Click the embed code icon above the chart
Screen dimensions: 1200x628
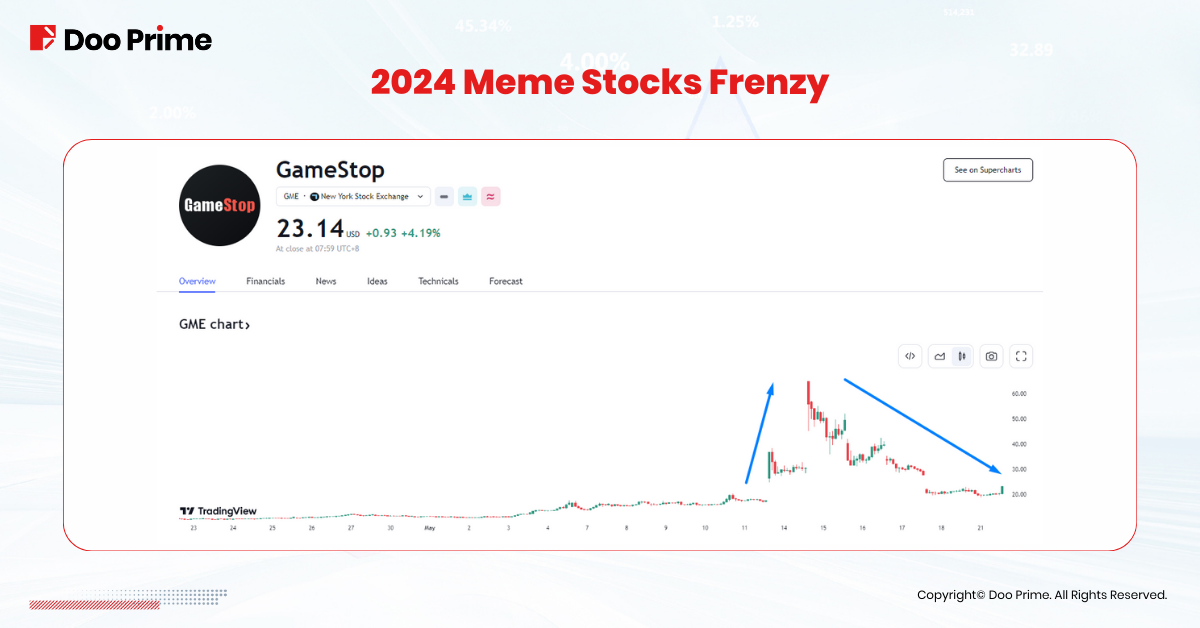pos(910,356)
